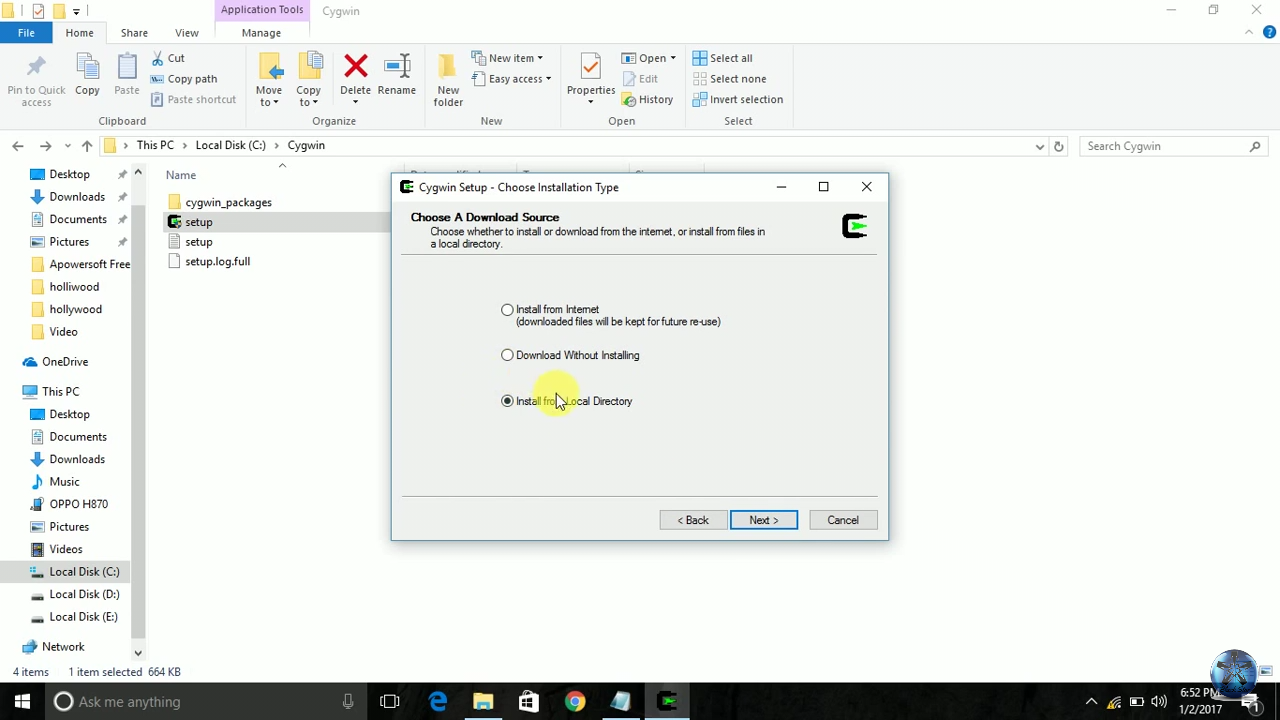Click the Pin to Quick access icon
This screenshot has height=720, width=1280.
click(x=36, y=80)
